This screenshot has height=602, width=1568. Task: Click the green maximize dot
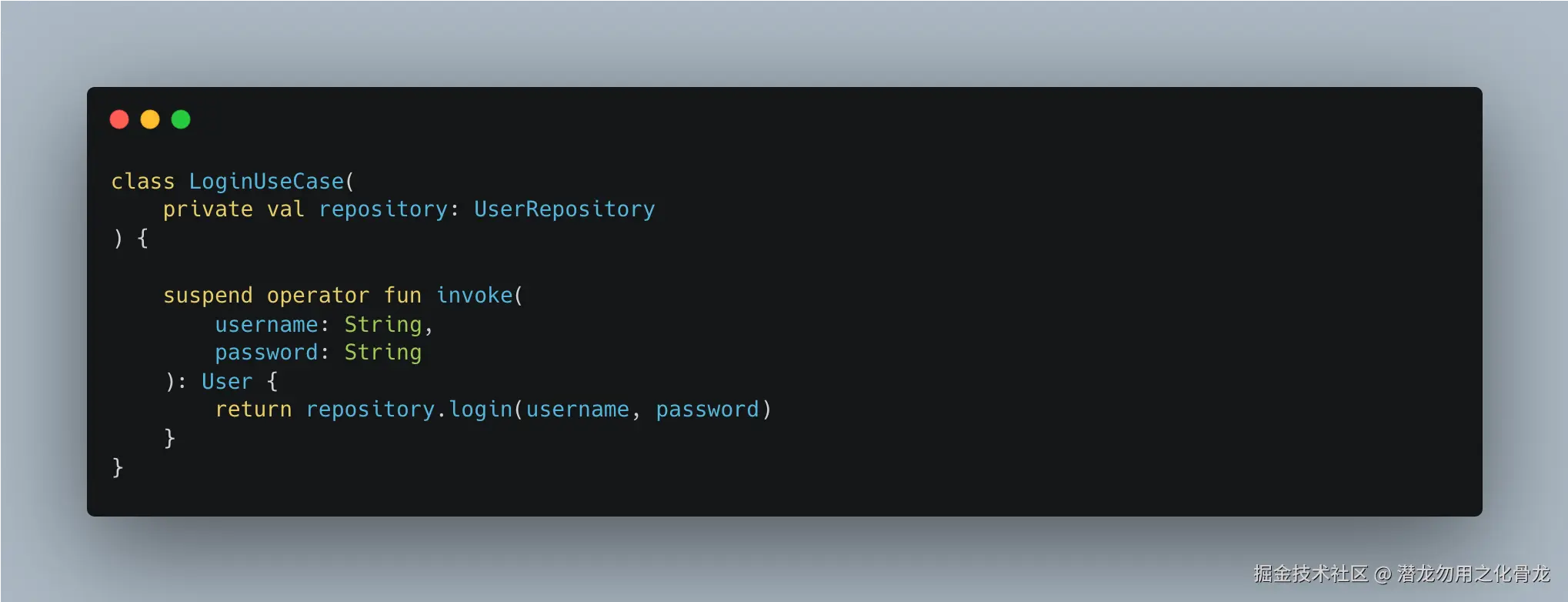(181, 119)
